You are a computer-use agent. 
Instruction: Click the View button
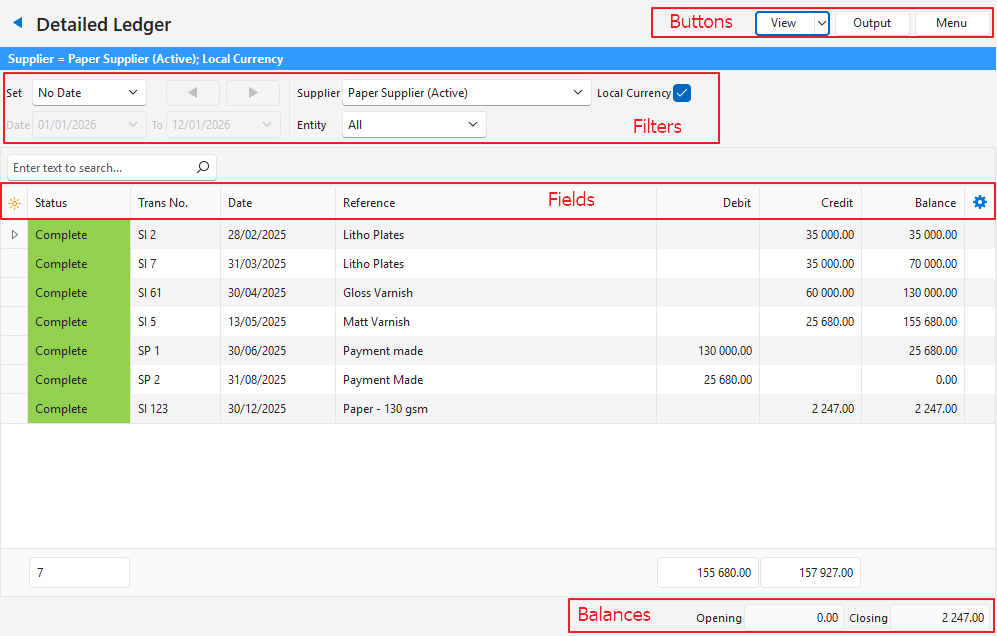783,23
